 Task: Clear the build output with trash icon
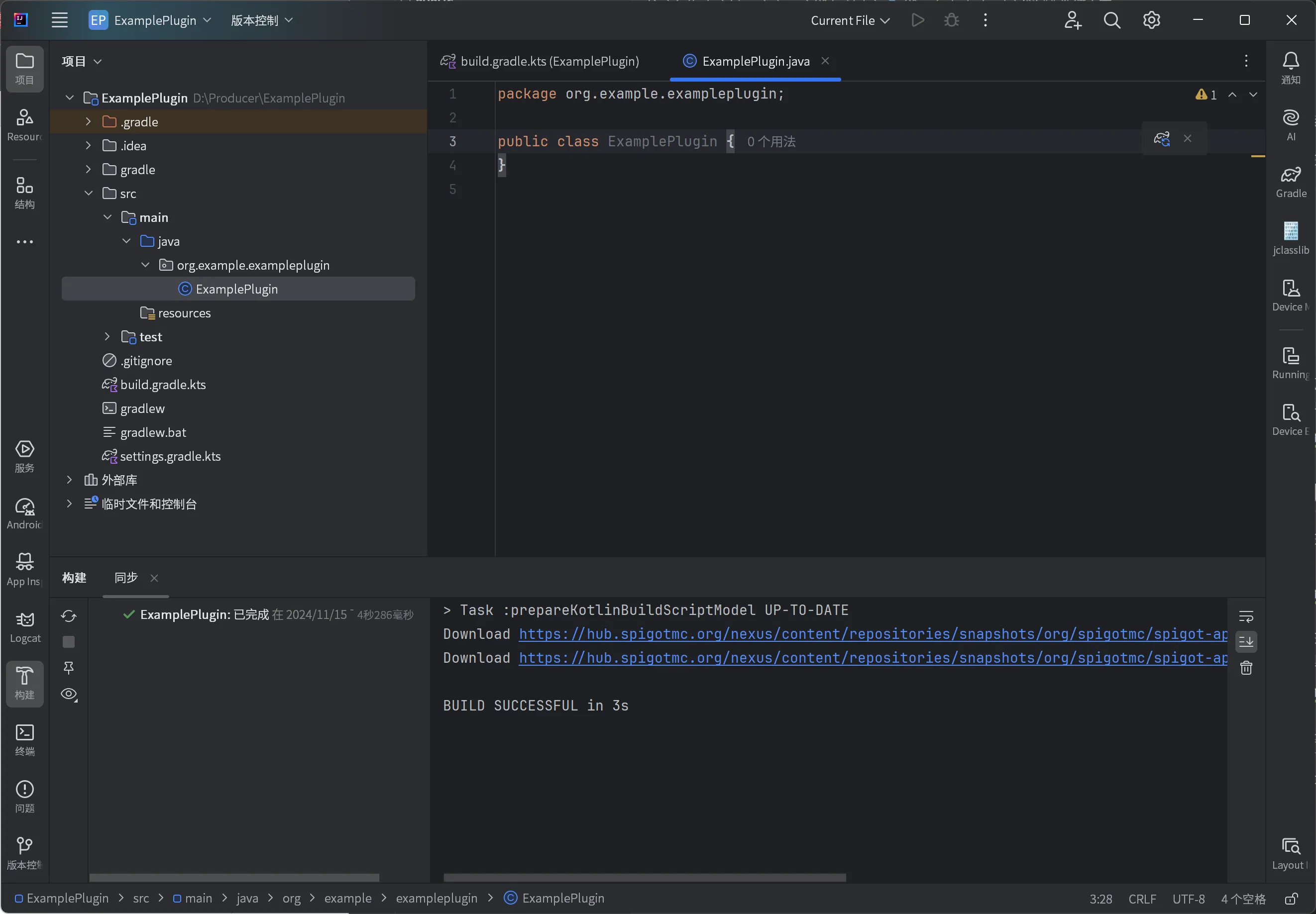(x=1246, y=668)
